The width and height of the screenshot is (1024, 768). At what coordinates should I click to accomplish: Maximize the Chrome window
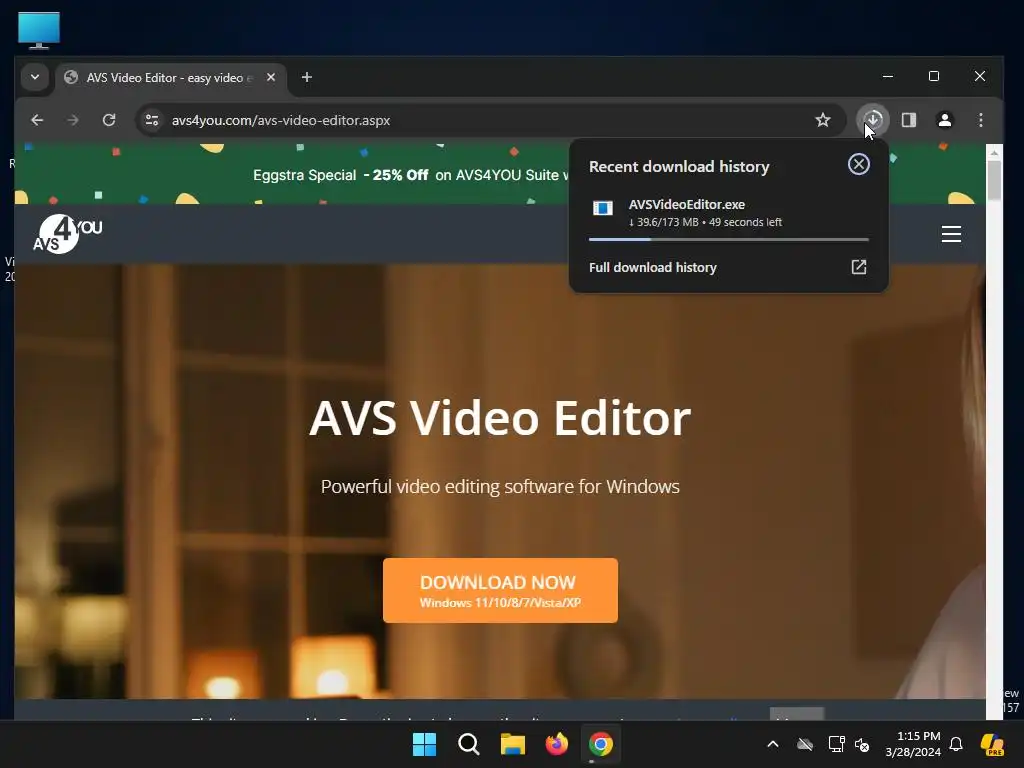(934, 76)
